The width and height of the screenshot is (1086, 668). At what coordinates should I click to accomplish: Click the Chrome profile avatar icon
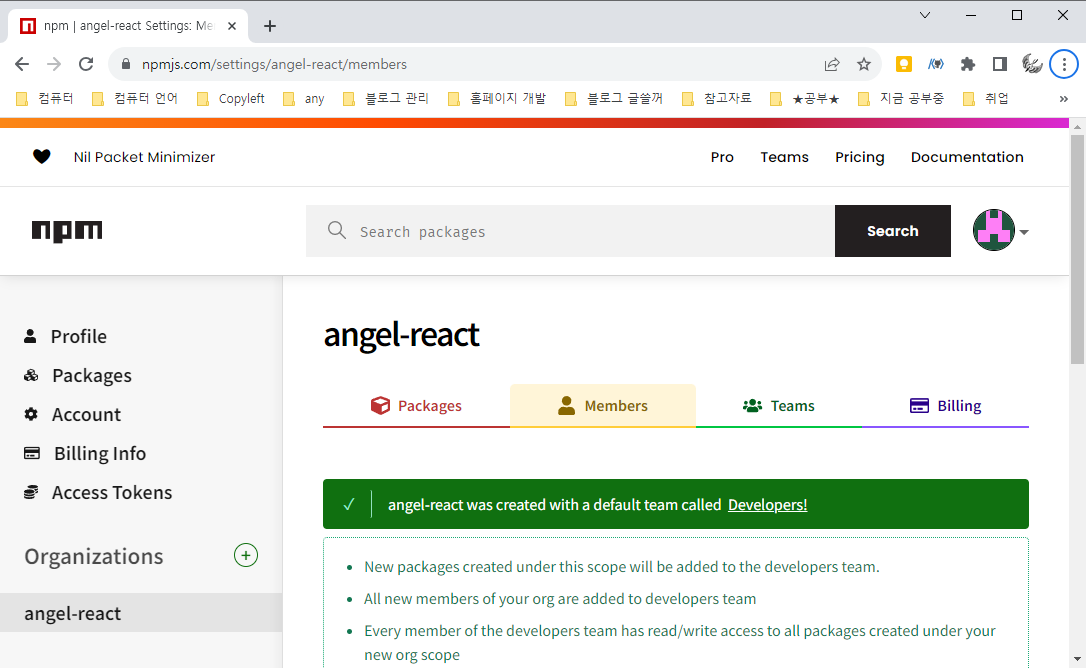[x=1032, y=64]
